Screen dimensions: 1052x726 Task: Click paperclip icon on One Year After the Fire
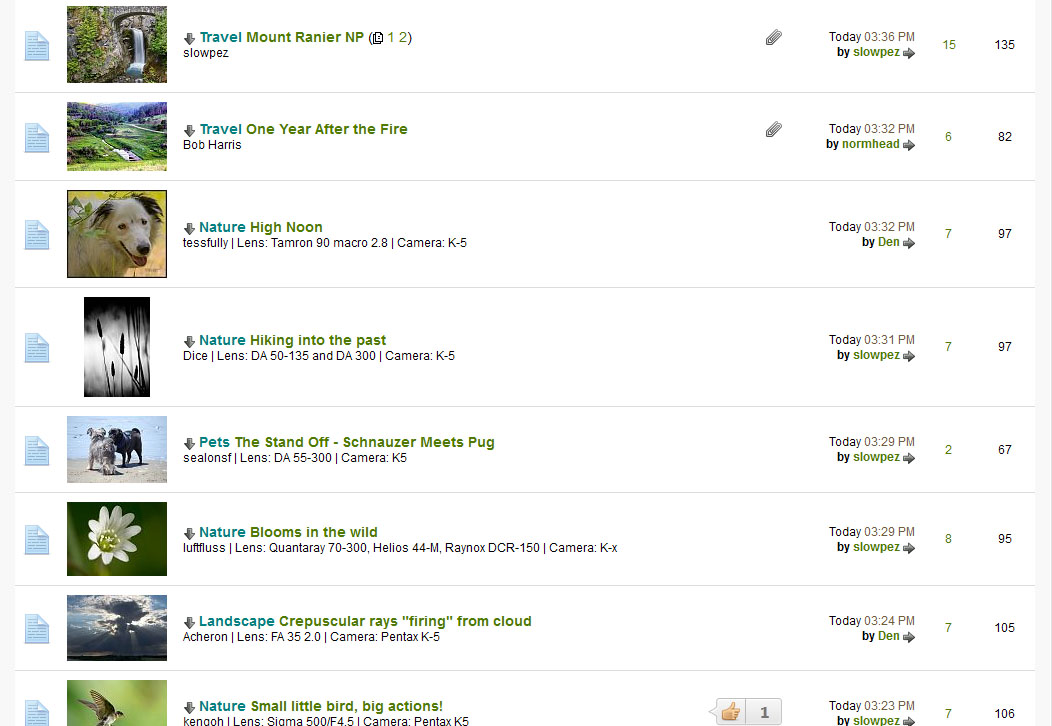pos(773,129)
